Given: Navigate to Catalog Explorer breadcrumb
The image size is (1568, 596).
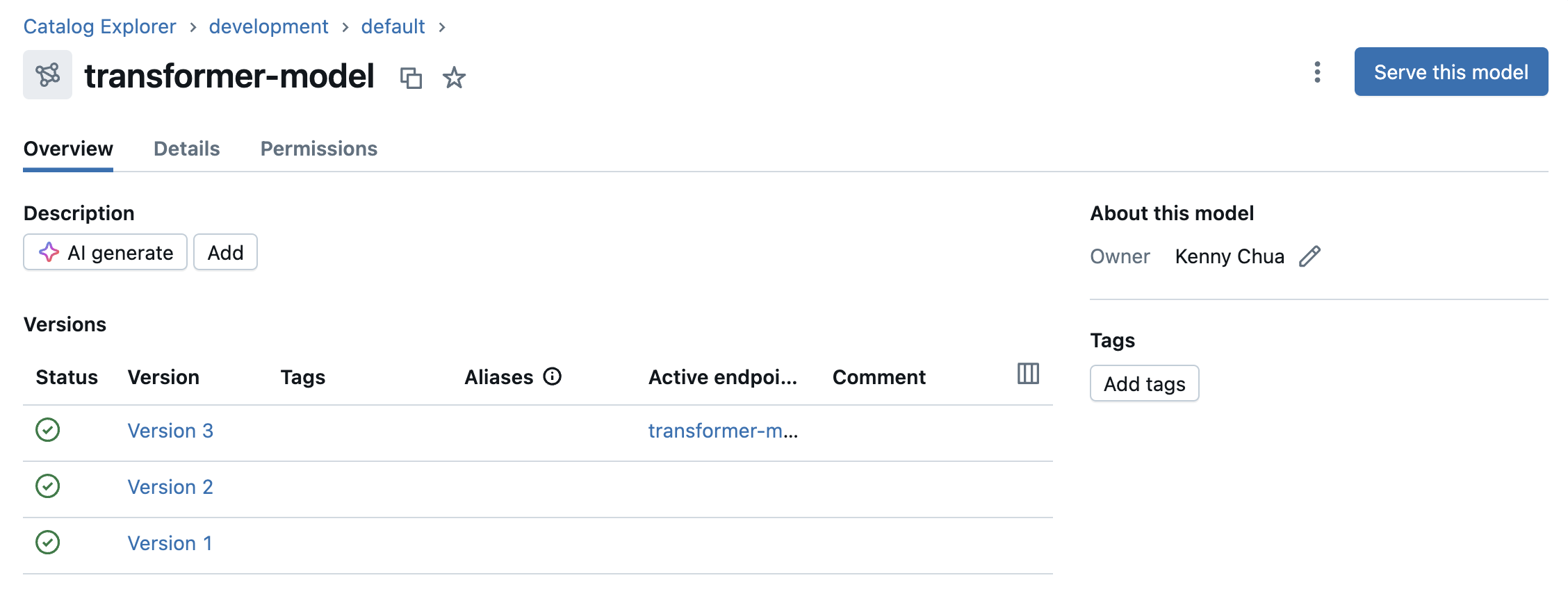Looking at the screenshot, I should coord(99,26).
